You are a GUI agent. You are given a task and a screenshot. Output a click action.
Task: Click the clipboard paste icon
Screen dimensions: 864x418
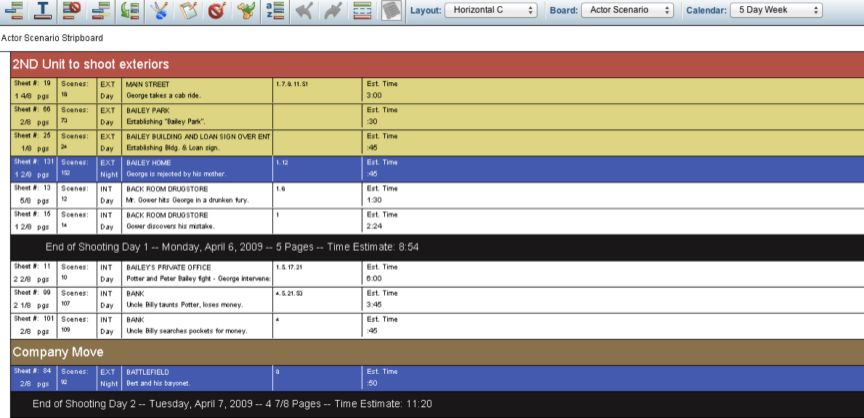188,10
